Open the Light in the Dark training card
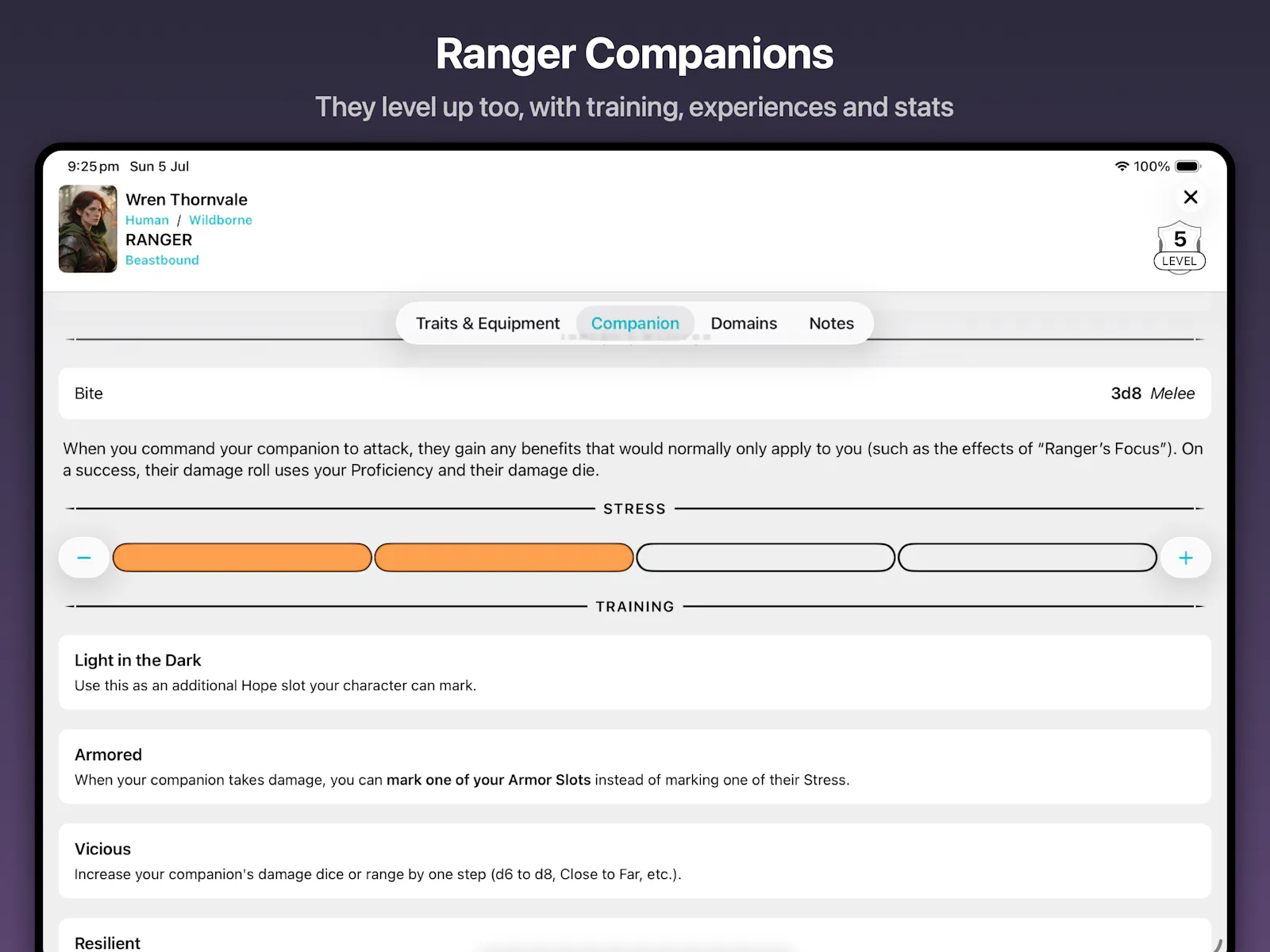 (x=635, y=672)
